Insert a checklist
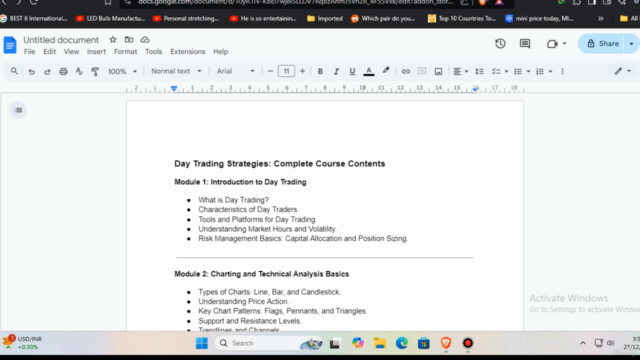 coord(496,71)
